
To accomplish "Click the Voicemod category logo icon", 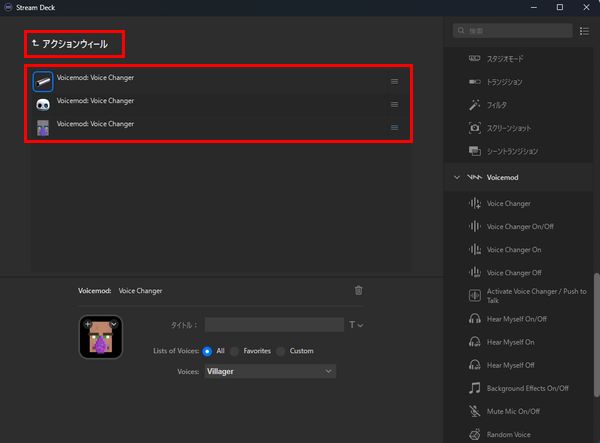I will 474,177.
